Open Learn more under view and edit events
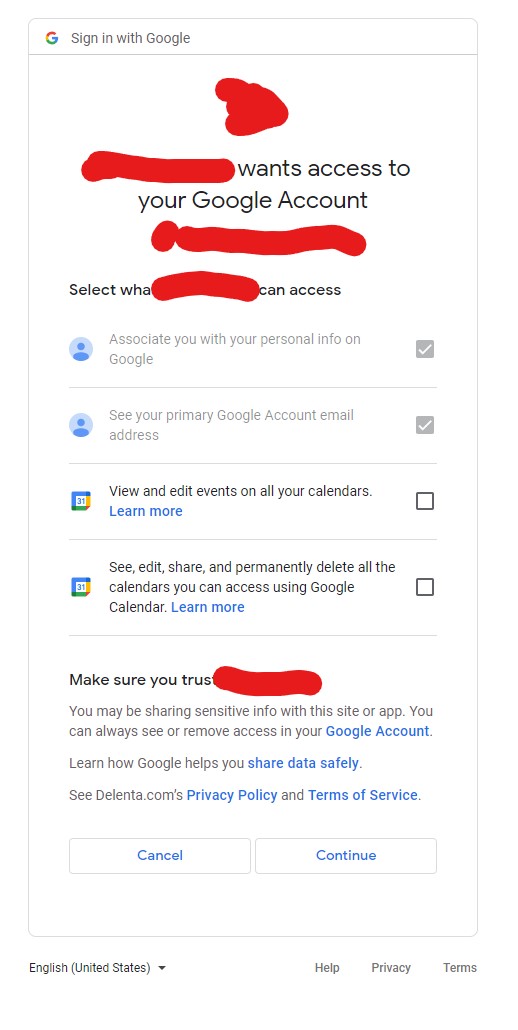The width and height of the screenshot is (518, 1030). 146,511
